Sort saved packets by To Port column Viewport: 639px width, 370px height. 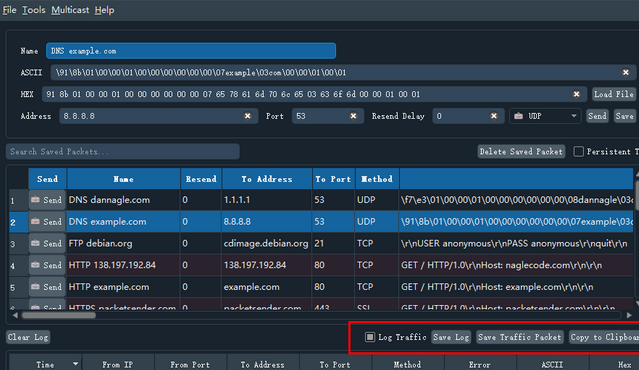click(x=333, y=179)
